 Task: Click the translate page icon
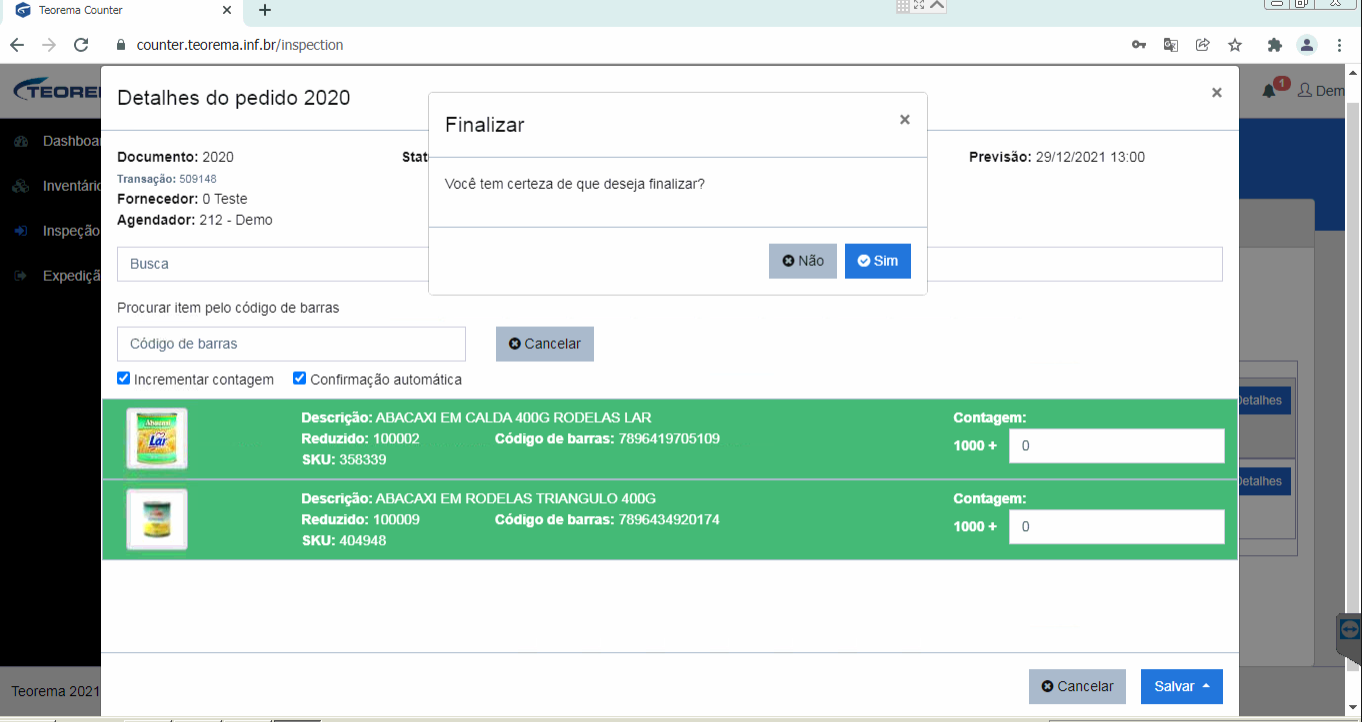(x=1171, y=45)
